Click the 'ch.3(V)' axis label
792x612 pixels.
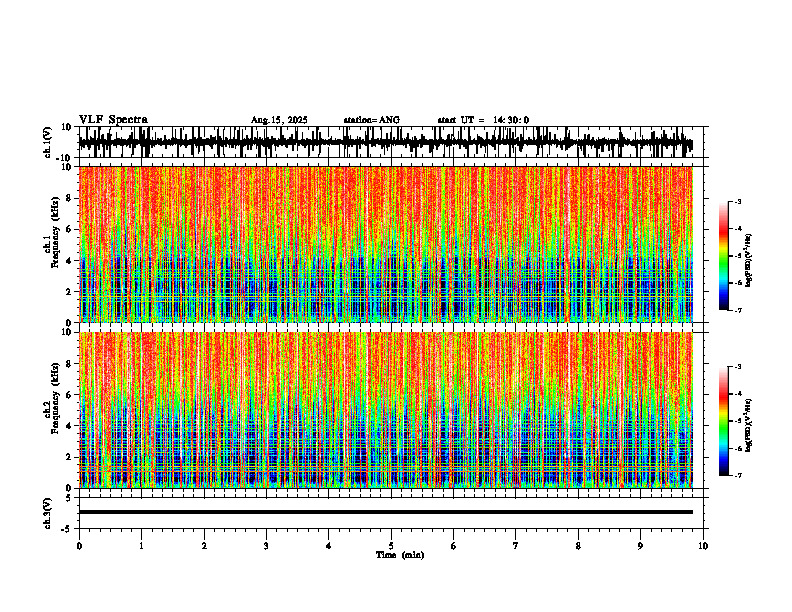point(48,513)
